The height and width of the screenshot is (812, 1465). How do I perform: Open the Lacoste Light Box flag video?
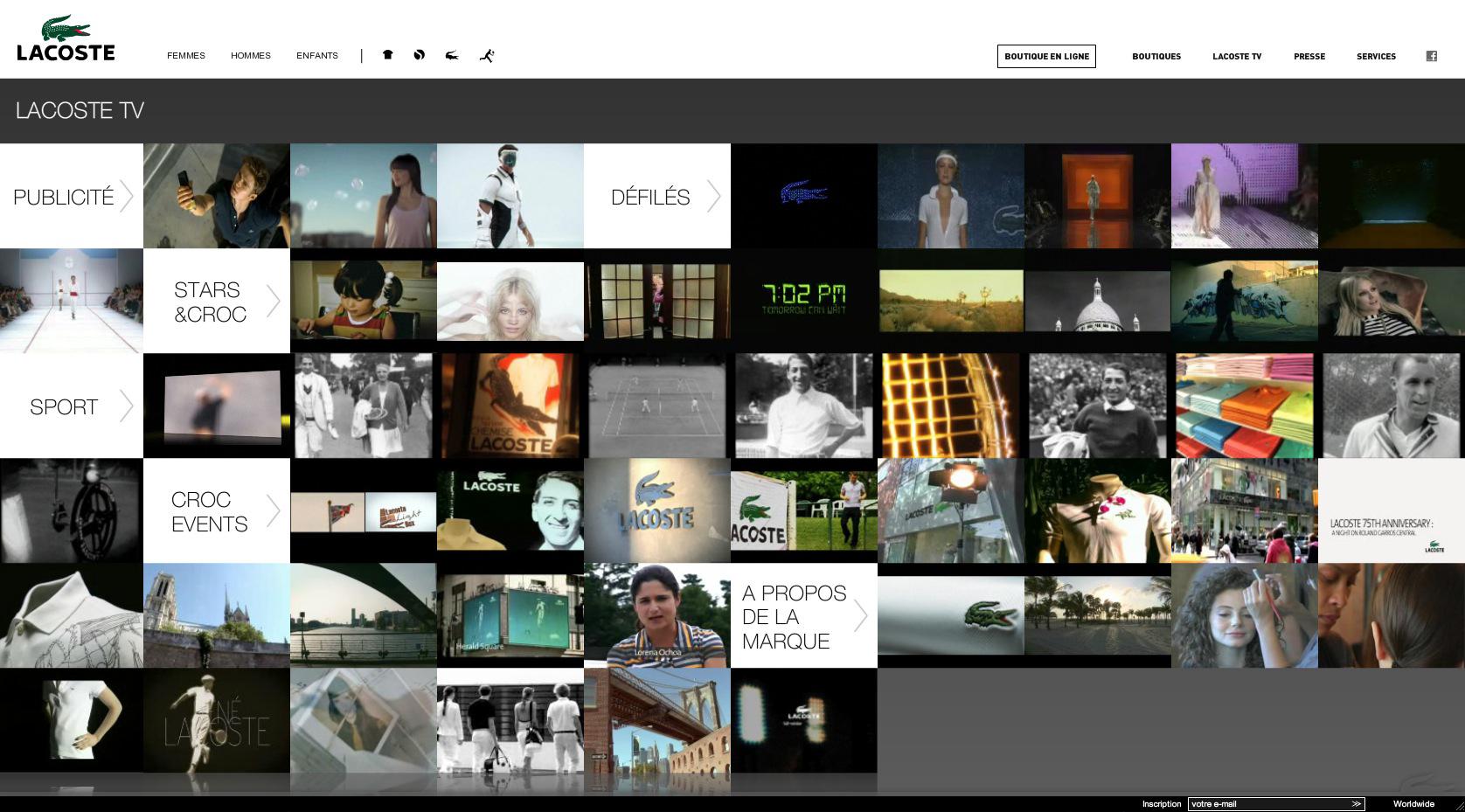pos(364,510)
